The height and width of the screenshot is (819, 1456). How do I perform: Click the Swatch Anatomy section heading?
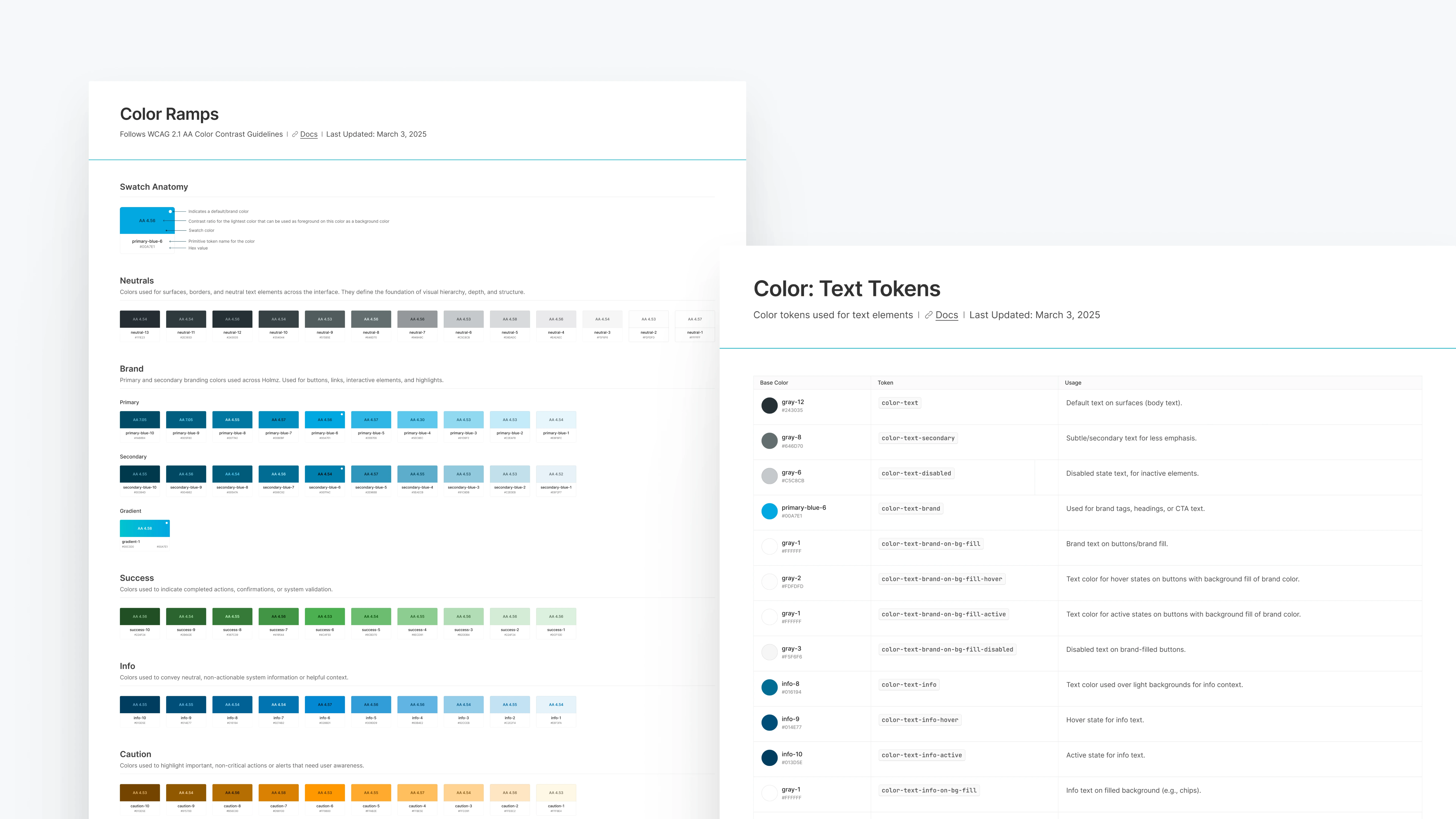tap(154, 187)
